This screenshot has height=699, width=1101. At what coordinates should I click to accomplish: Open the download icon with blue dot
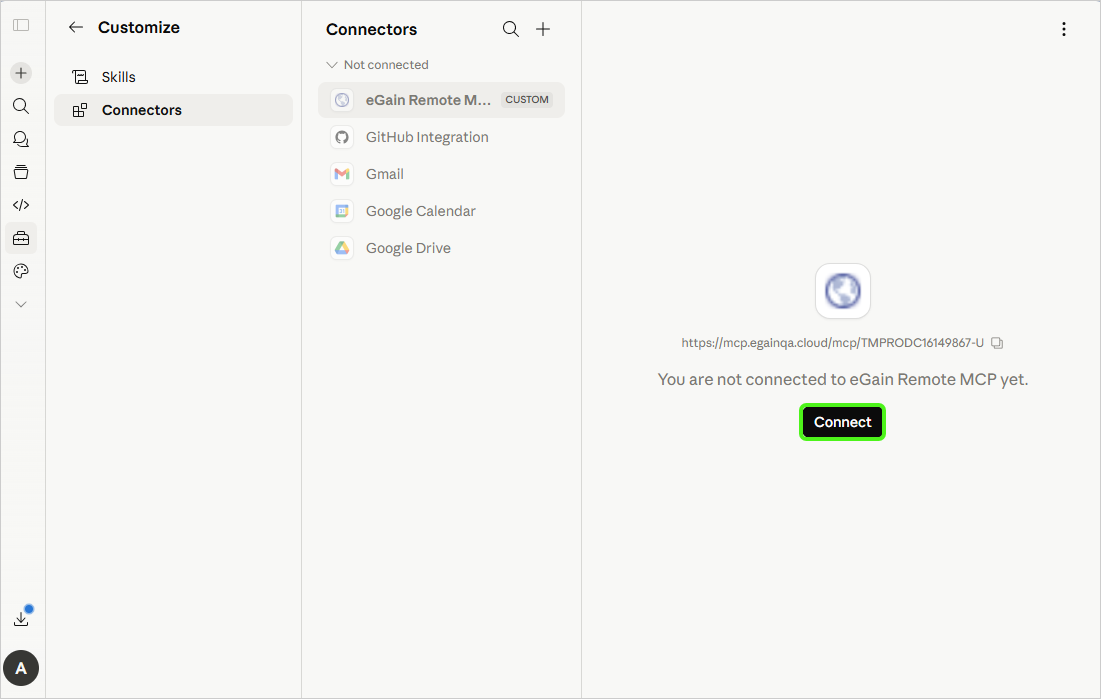[x=22, y=617]
